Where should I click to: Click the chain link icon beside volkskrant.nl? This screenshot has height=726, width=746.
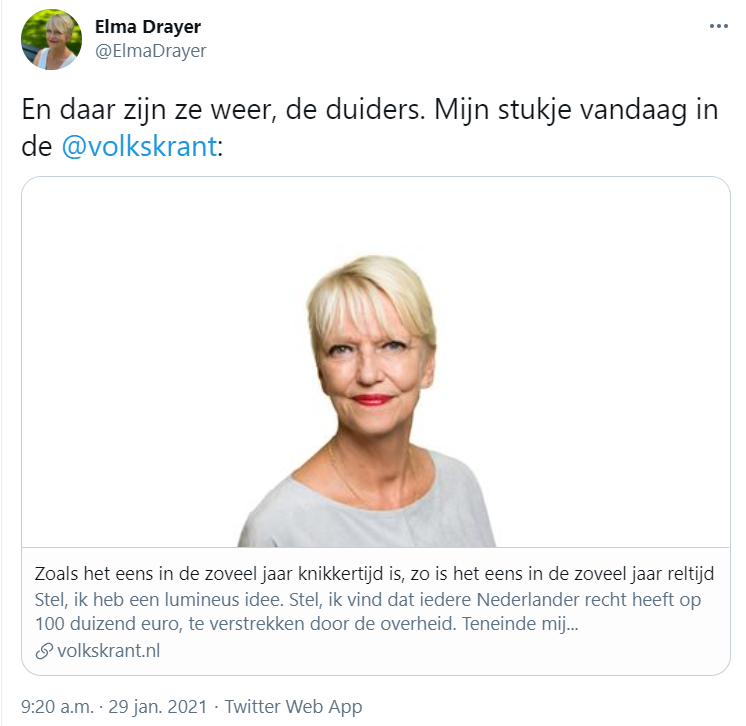pos(44,651)
